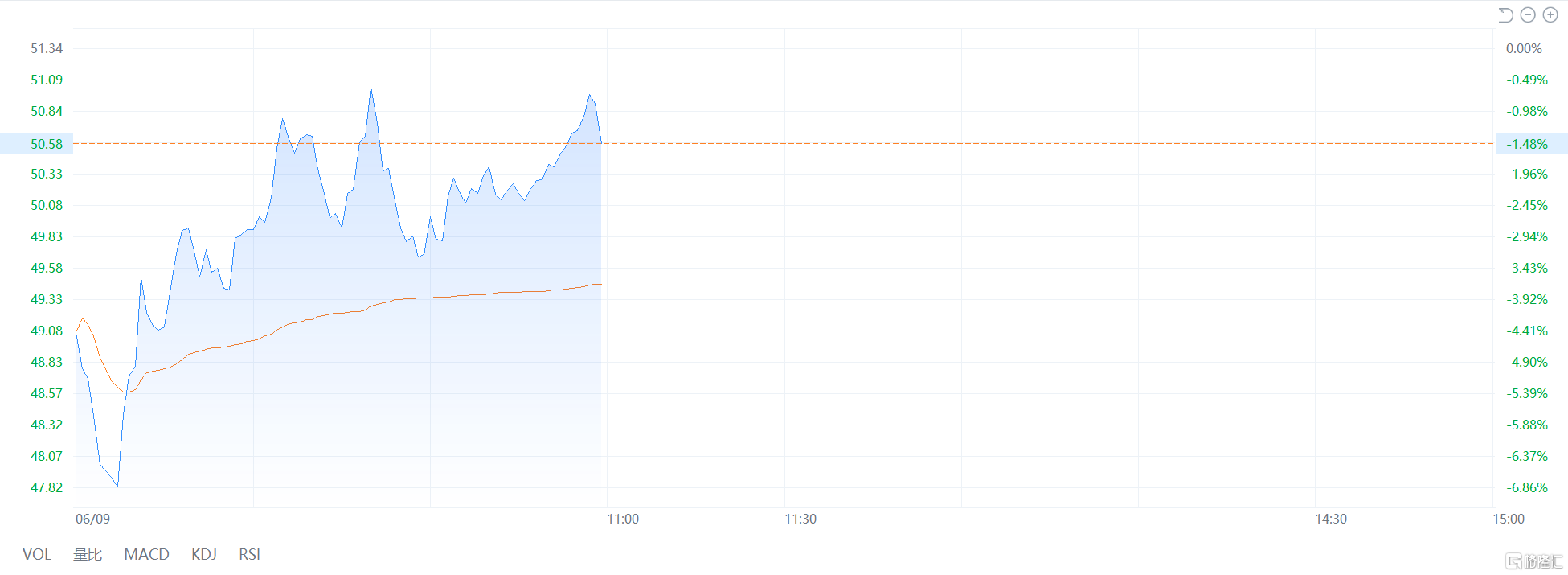Click the 14:30 time axis label
Screen dimensions: 1568x575
pos(1331,519)
